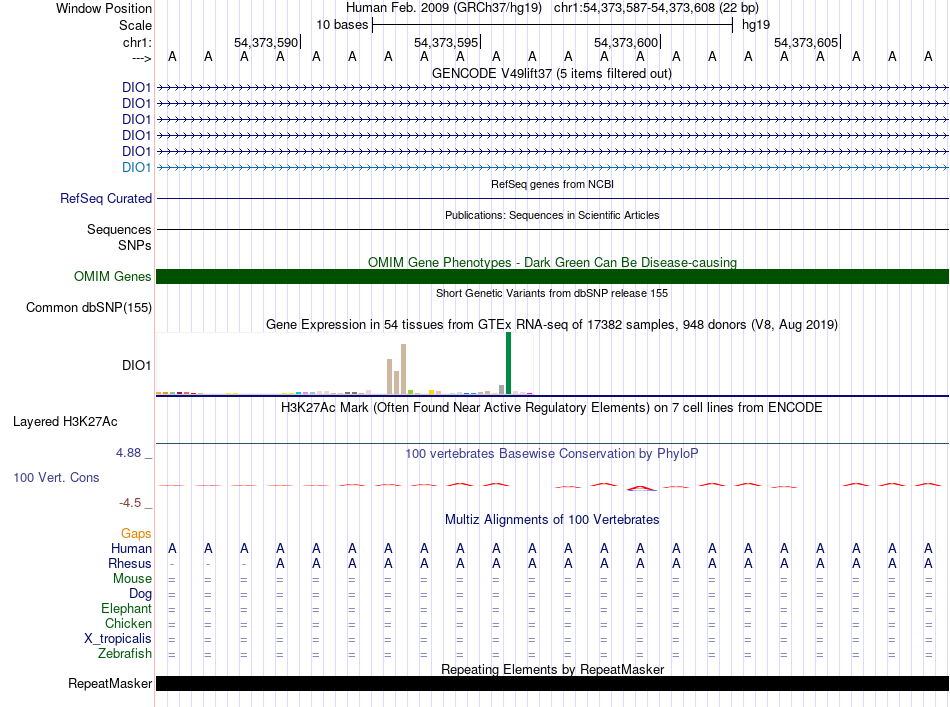Select the Rhesus species row label

pyautogui.click(x=130, y=563)
